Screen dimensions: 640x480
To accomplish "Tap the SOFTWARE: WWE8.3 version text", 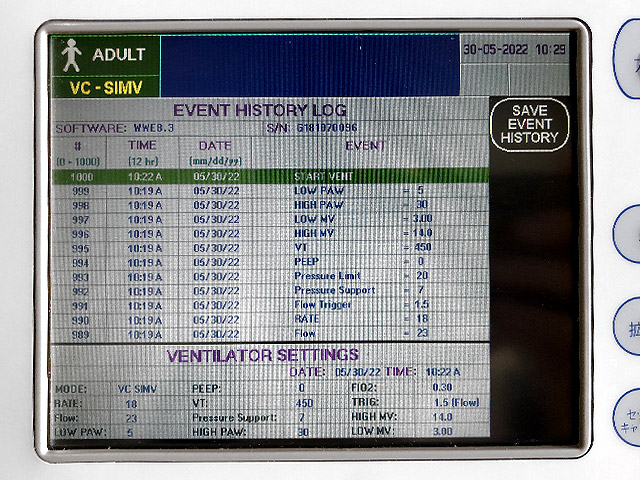I will (115, 128).
